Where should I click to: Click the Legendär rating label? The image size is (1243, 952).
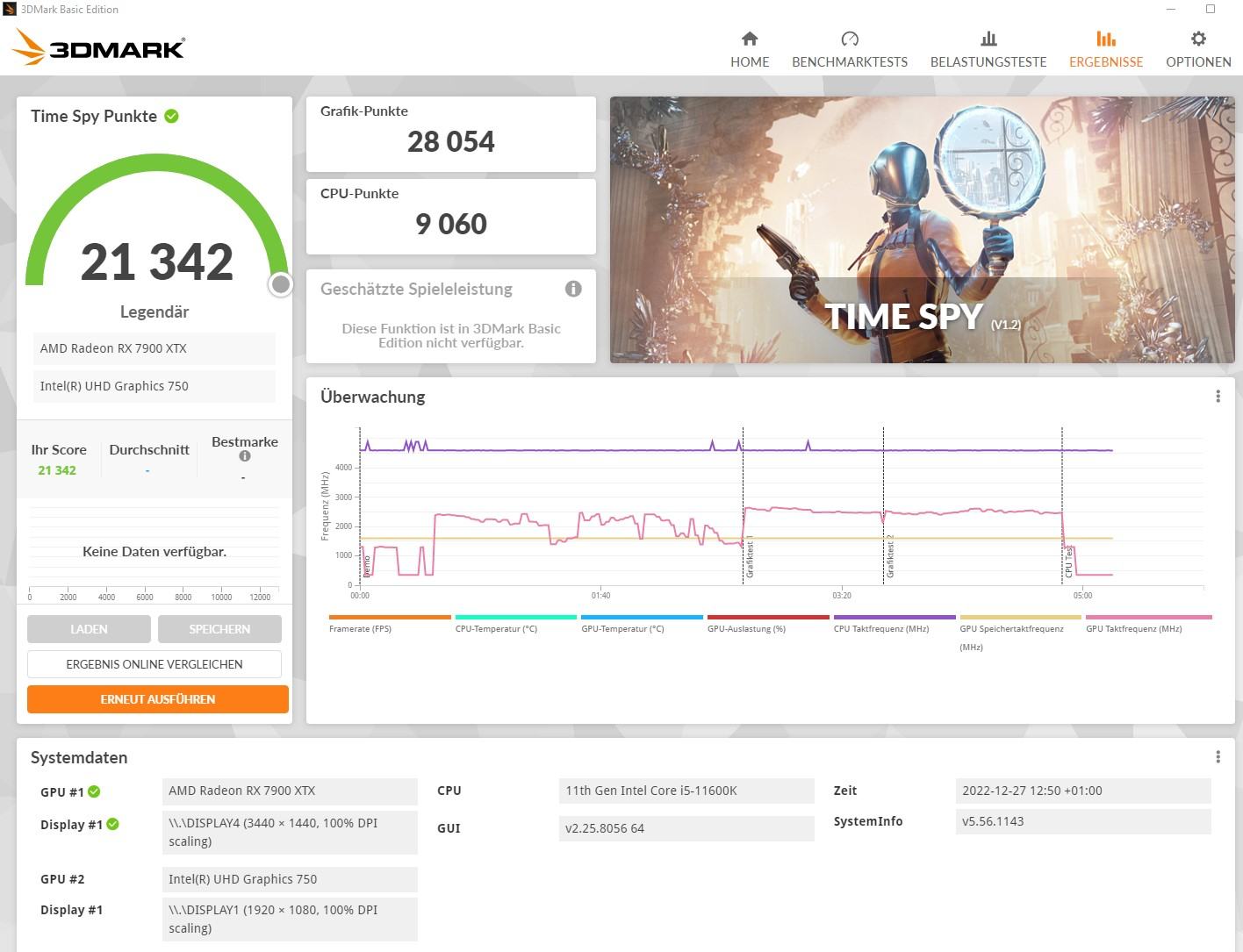154,311
